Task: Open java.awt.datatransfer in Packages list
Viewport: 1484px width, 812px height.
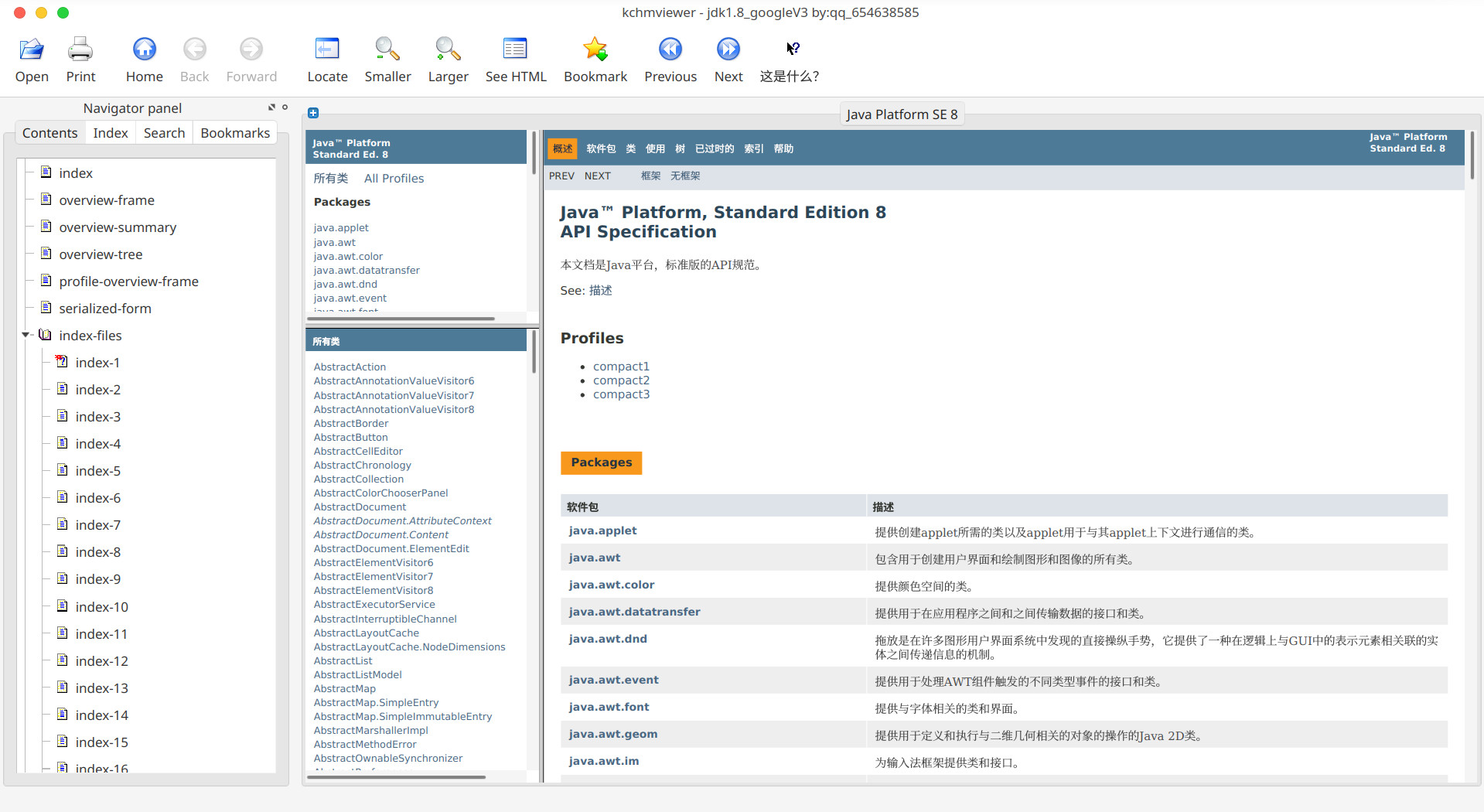Action: point(367,270)
